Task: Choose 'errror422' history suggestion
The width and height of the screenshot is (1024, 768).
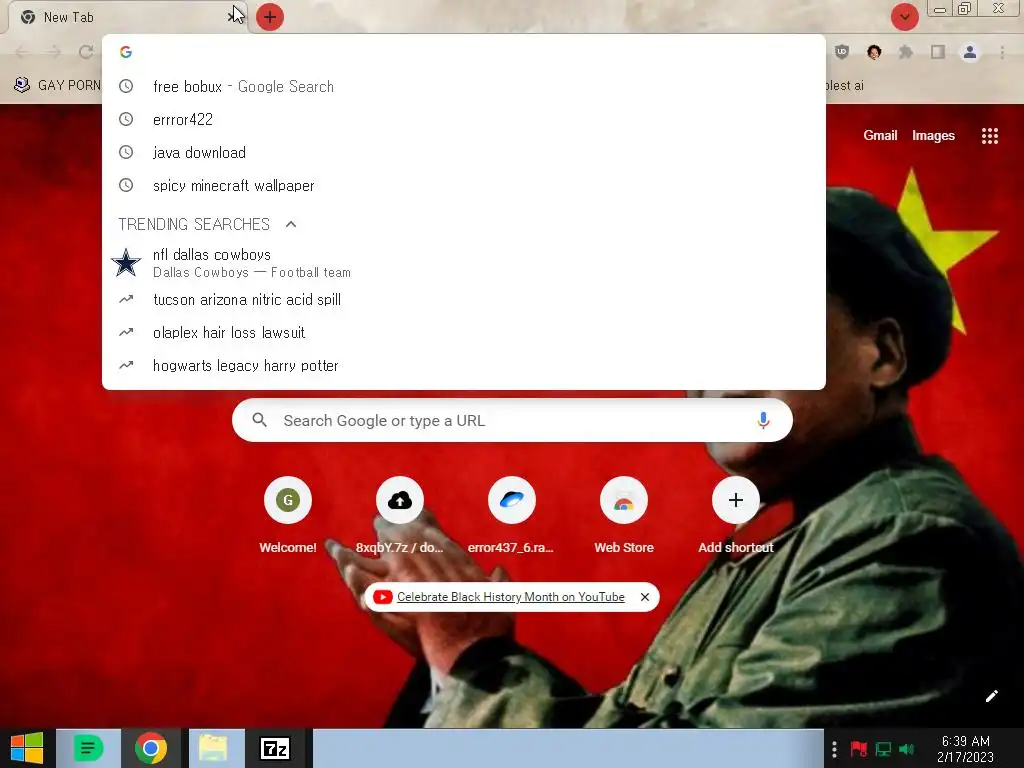Action: tap(464, 120)
